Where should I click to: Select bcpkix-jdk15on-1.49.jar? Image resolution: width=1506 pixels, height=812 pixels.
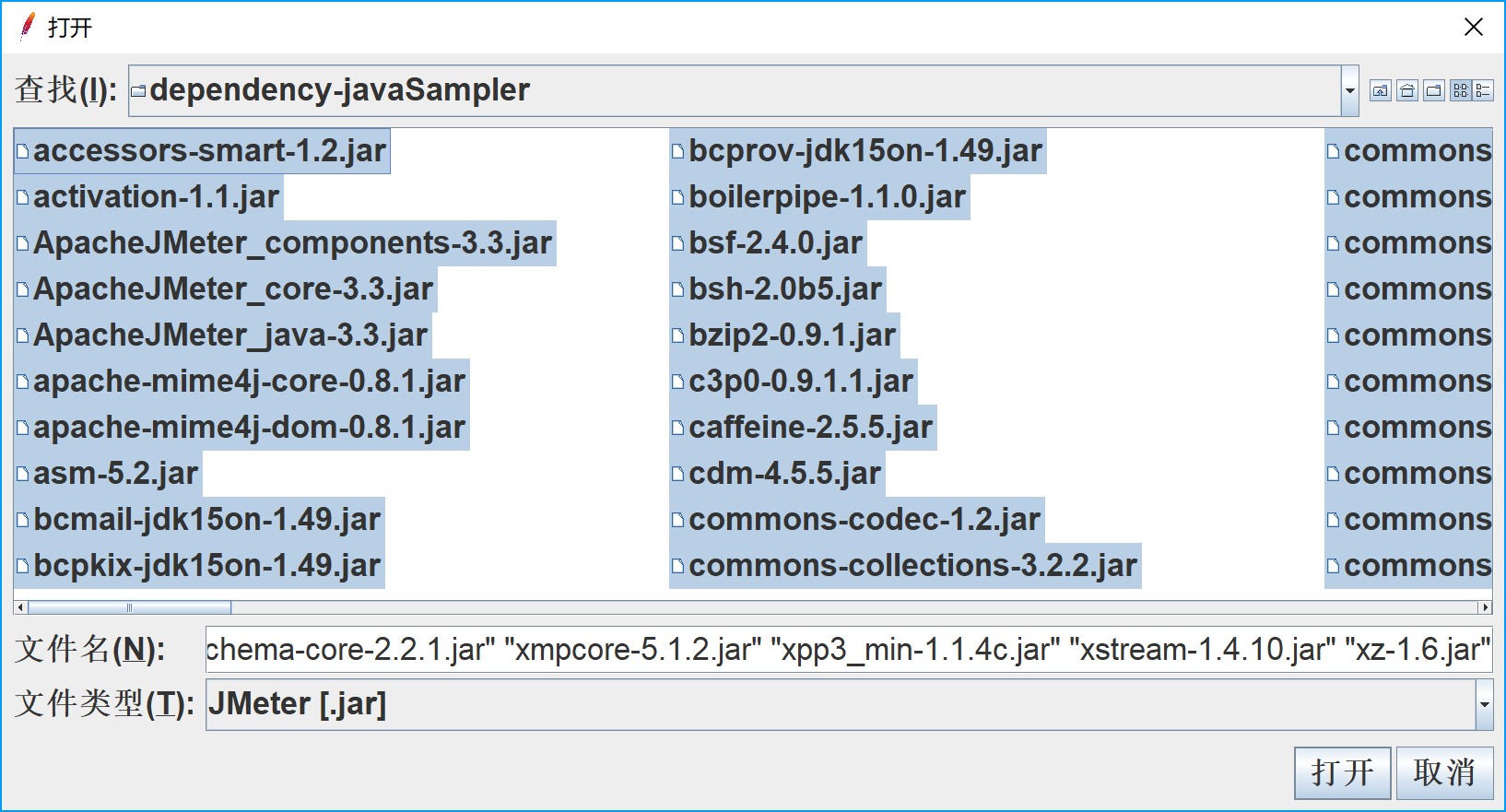tap(199, 566)
